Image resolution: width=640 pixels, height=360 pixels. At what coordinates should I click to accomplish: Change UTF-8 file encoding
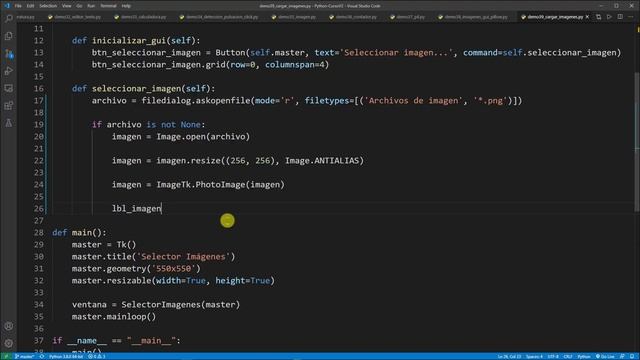(x=553, y=356)
